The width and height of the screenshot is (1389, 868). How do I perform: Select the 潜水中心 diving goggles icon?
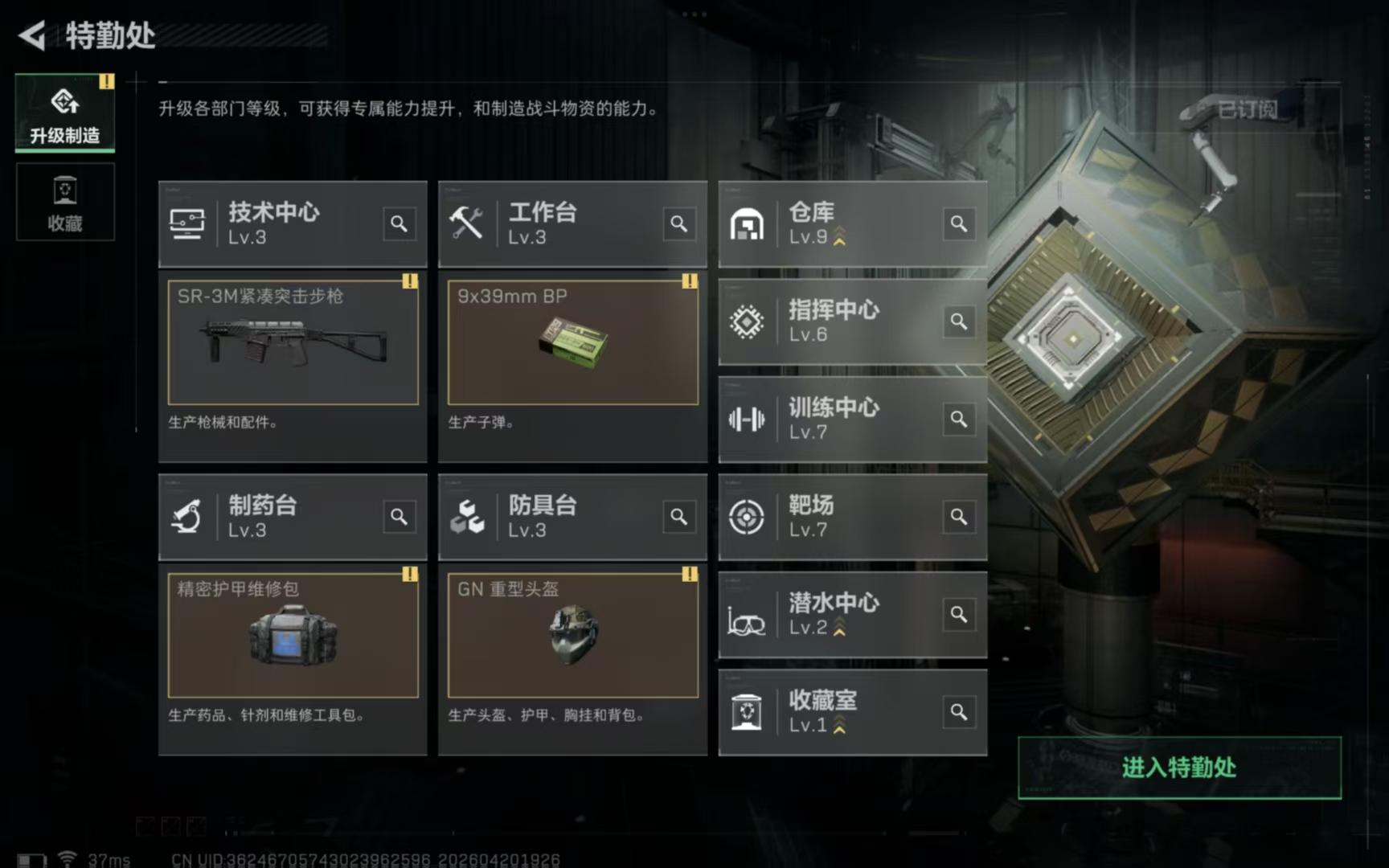point(746,620)
